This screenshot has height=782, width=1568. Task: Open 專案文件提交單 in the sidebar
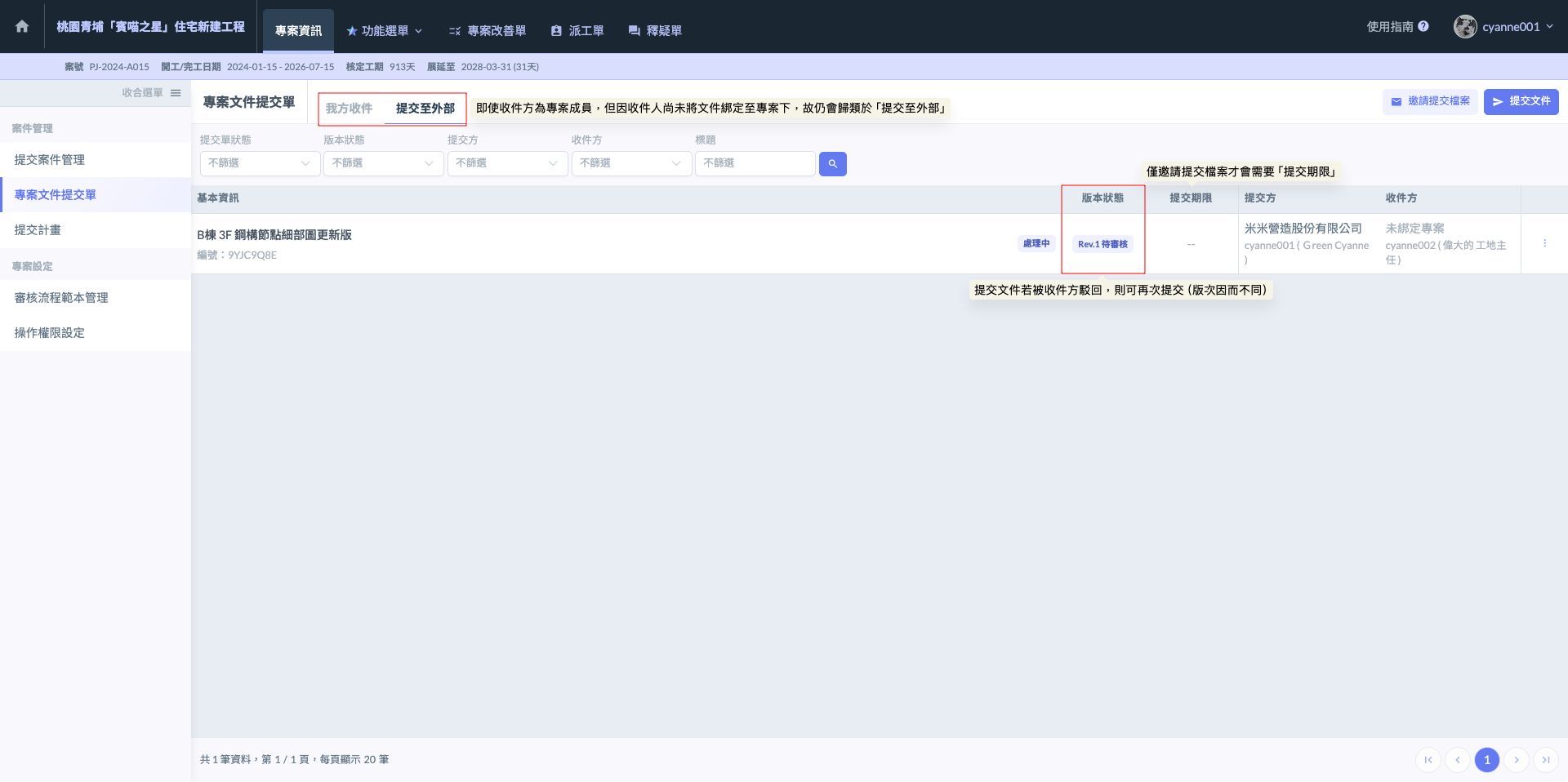96,195
